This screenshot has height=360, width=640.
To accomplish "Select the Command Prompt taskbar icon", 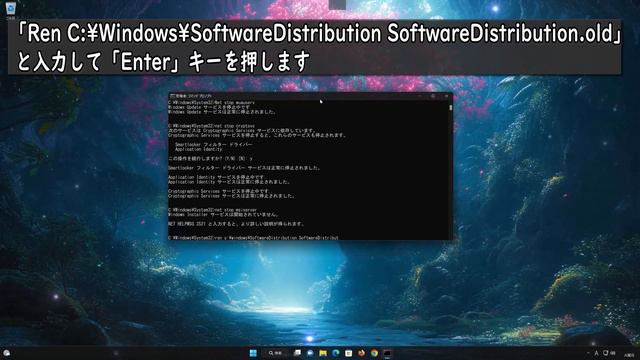I will [x=387, y=353].
